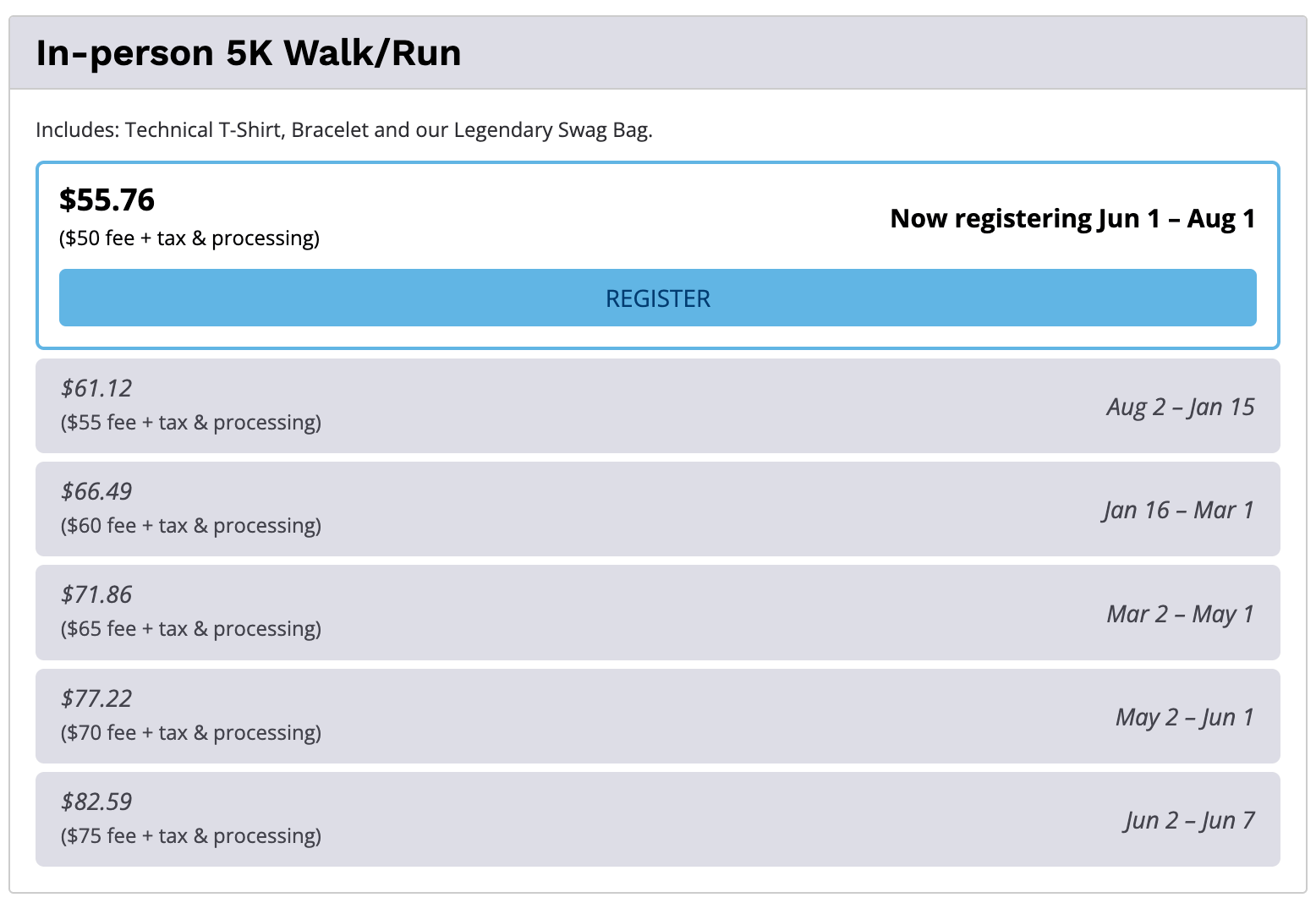Select the $61.12 pricing tier row
The height and width of the screenshot is (903, 1316).
(x=657, y=406)
